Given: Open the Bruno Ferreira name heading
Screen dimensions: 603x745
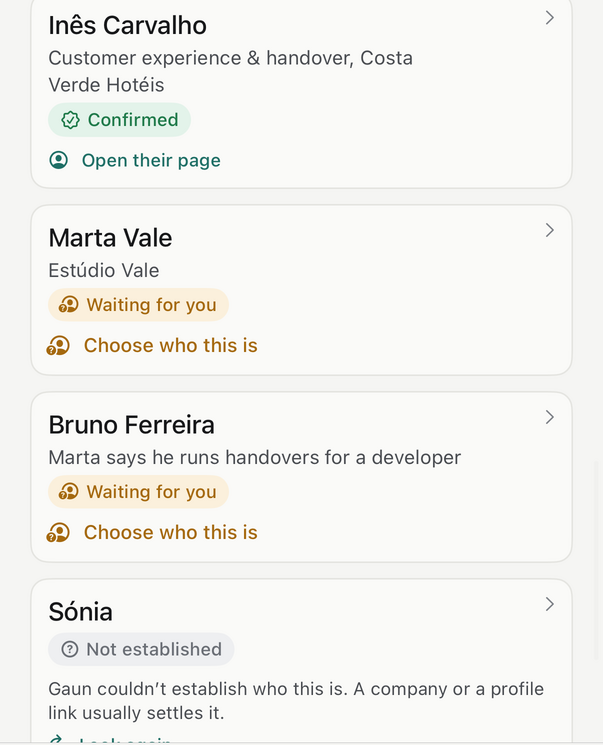Looking at the screenshot, I should pyautogui.click(x=132, y=425).
